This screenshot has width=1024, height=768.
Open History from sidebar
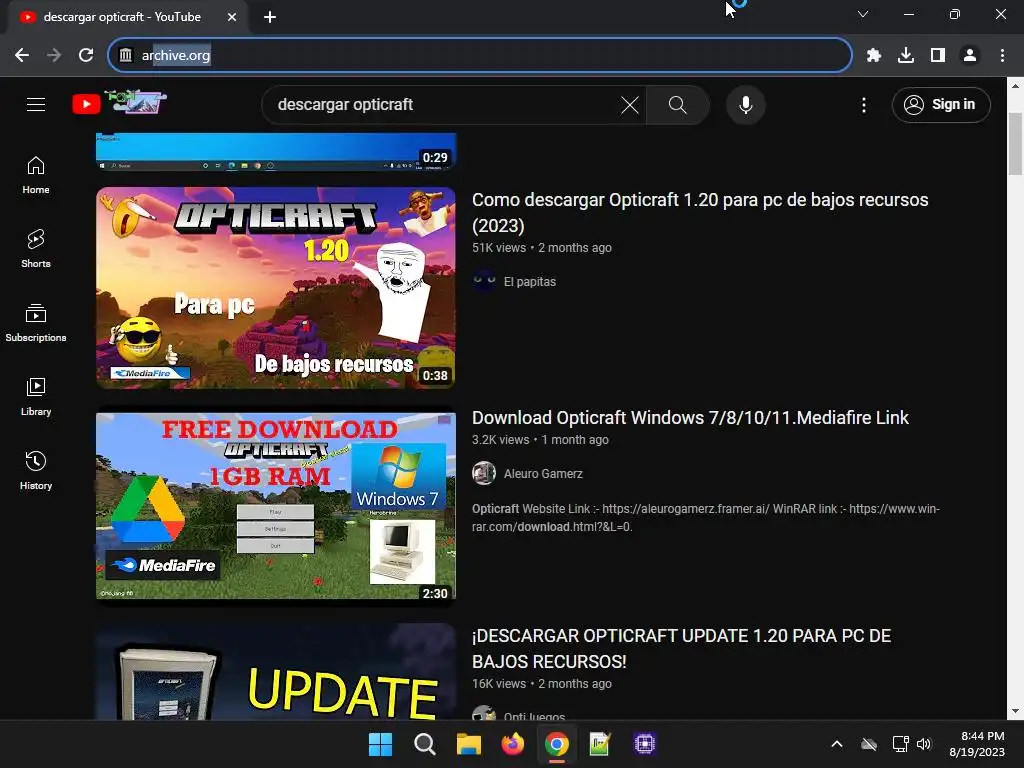click(36, 470)
